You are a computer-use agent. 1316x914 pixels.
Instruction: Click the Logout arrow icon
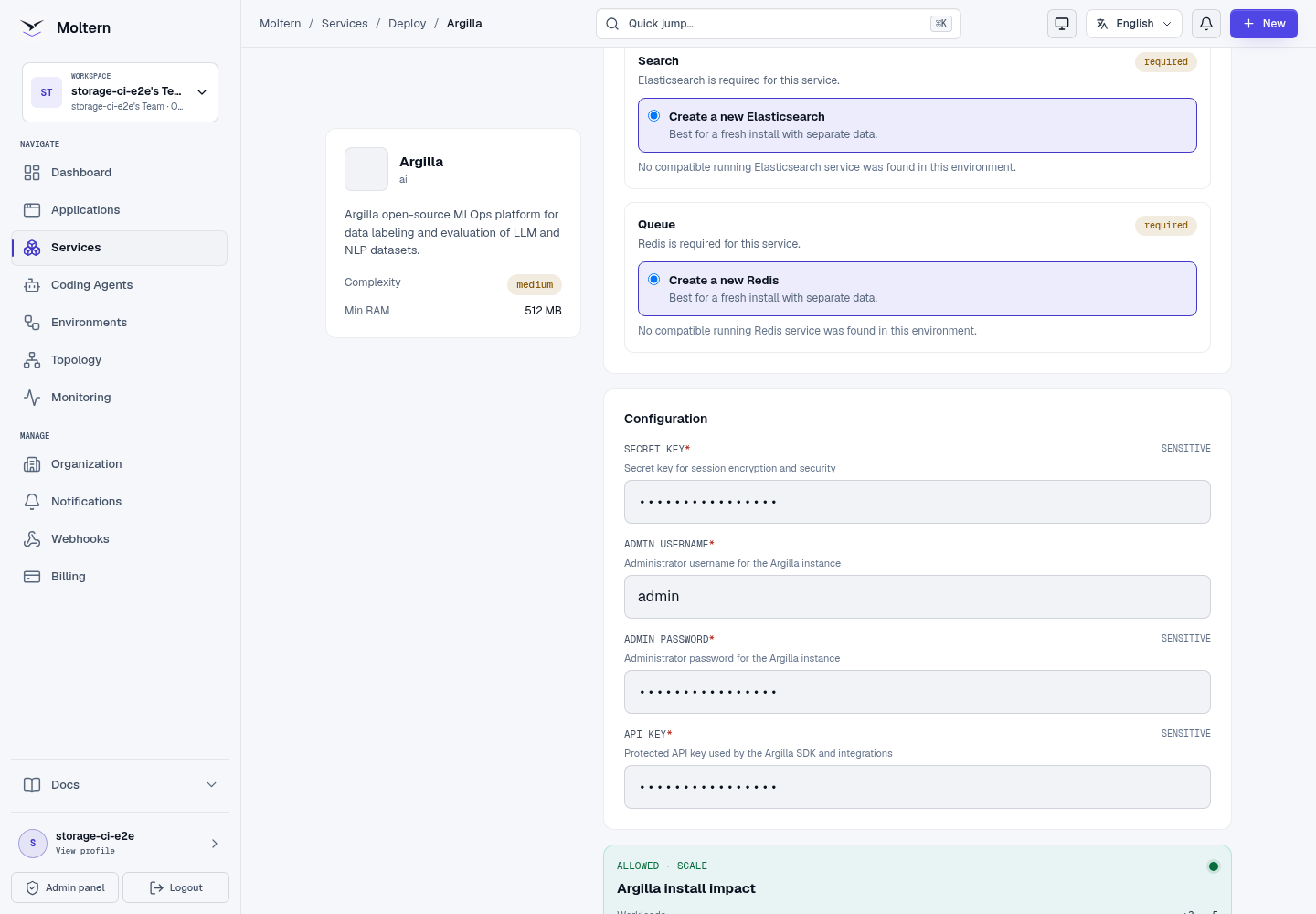click(156, 887)
